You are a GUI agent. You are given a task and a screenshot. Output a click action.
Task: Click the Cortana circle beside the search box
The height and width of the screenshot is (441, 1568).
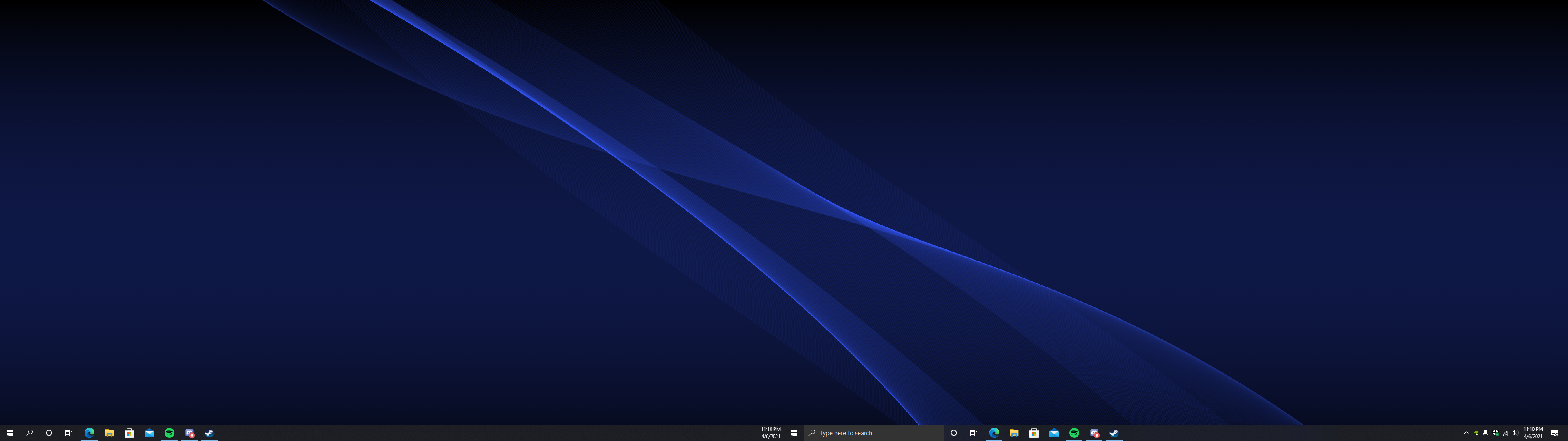click(x=954, y=433)
